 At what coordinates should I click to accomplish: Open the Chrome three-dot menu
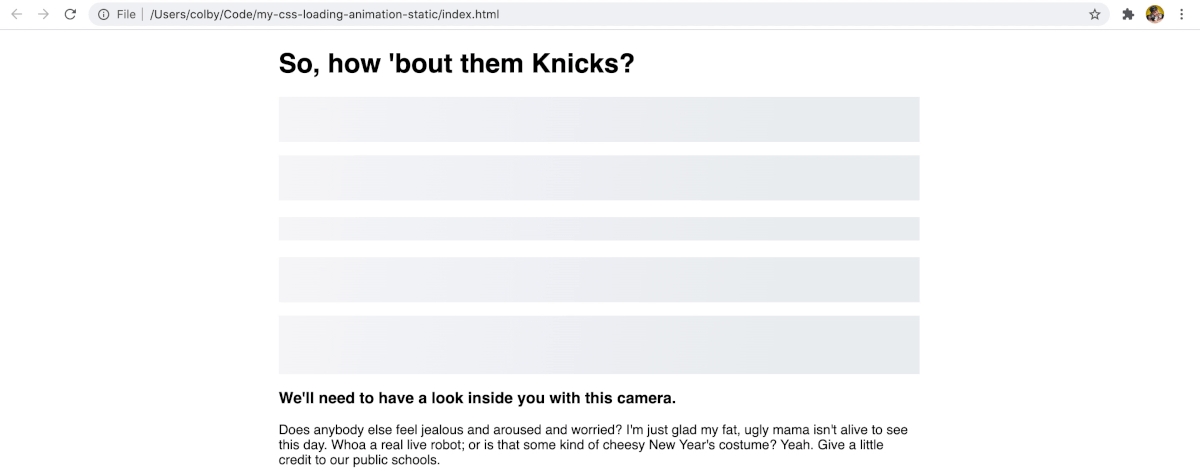(1182, 15)
